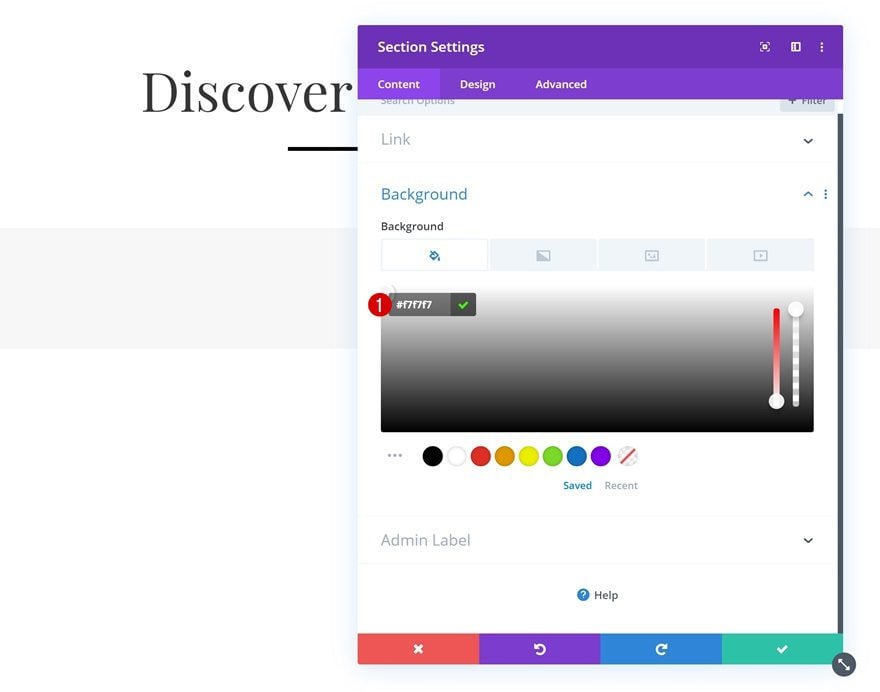The height and width of the screenshot is (692, 880).
Task: Expand the Link section
Action: [x=597, y=140]
